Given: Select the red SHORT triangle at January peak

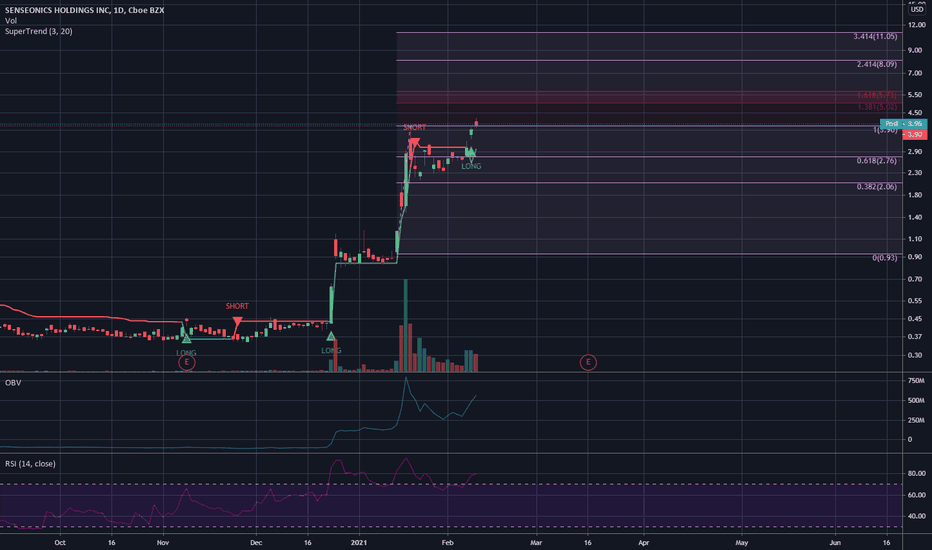Looking at the screenshot, I should (414, 143).
